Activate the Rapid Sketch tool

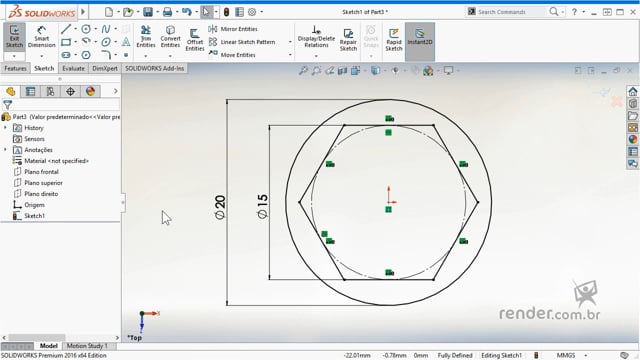coord(393,40)
